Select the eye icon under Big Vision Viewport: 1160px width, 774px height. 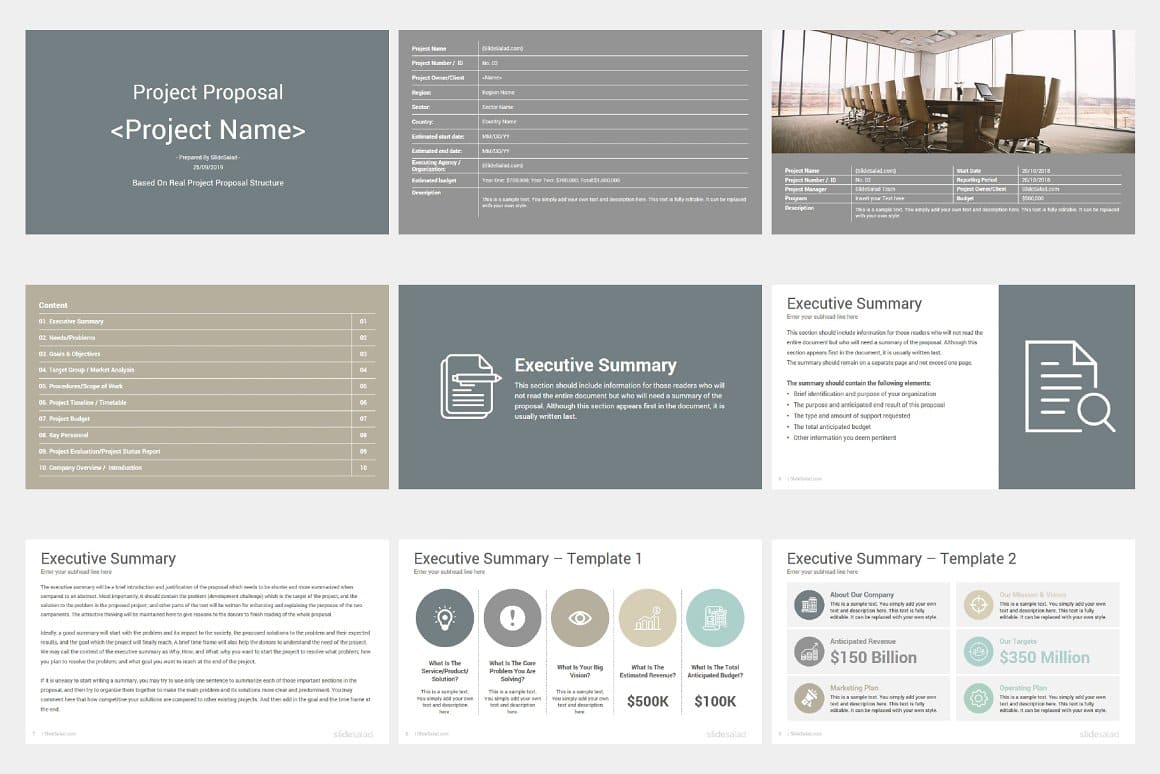click(580, 618)
